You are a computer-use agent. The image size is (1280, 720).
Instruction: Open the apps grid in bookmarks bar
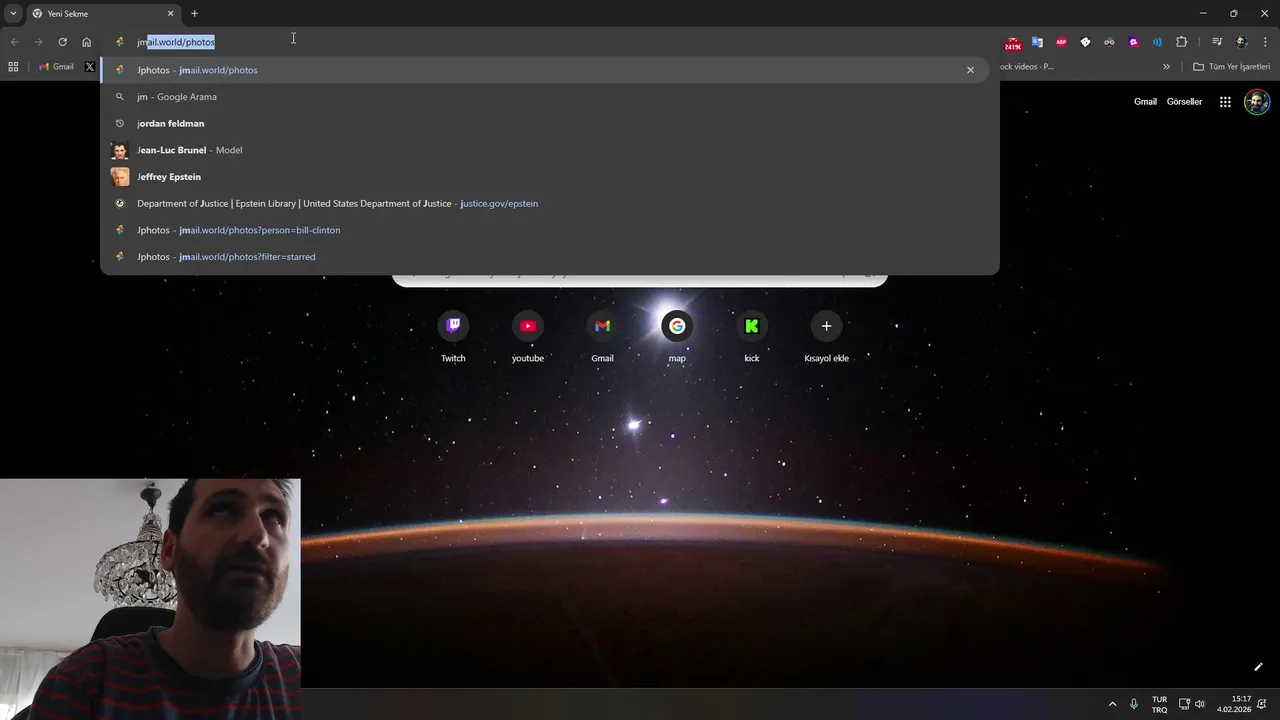click(13, 67)
